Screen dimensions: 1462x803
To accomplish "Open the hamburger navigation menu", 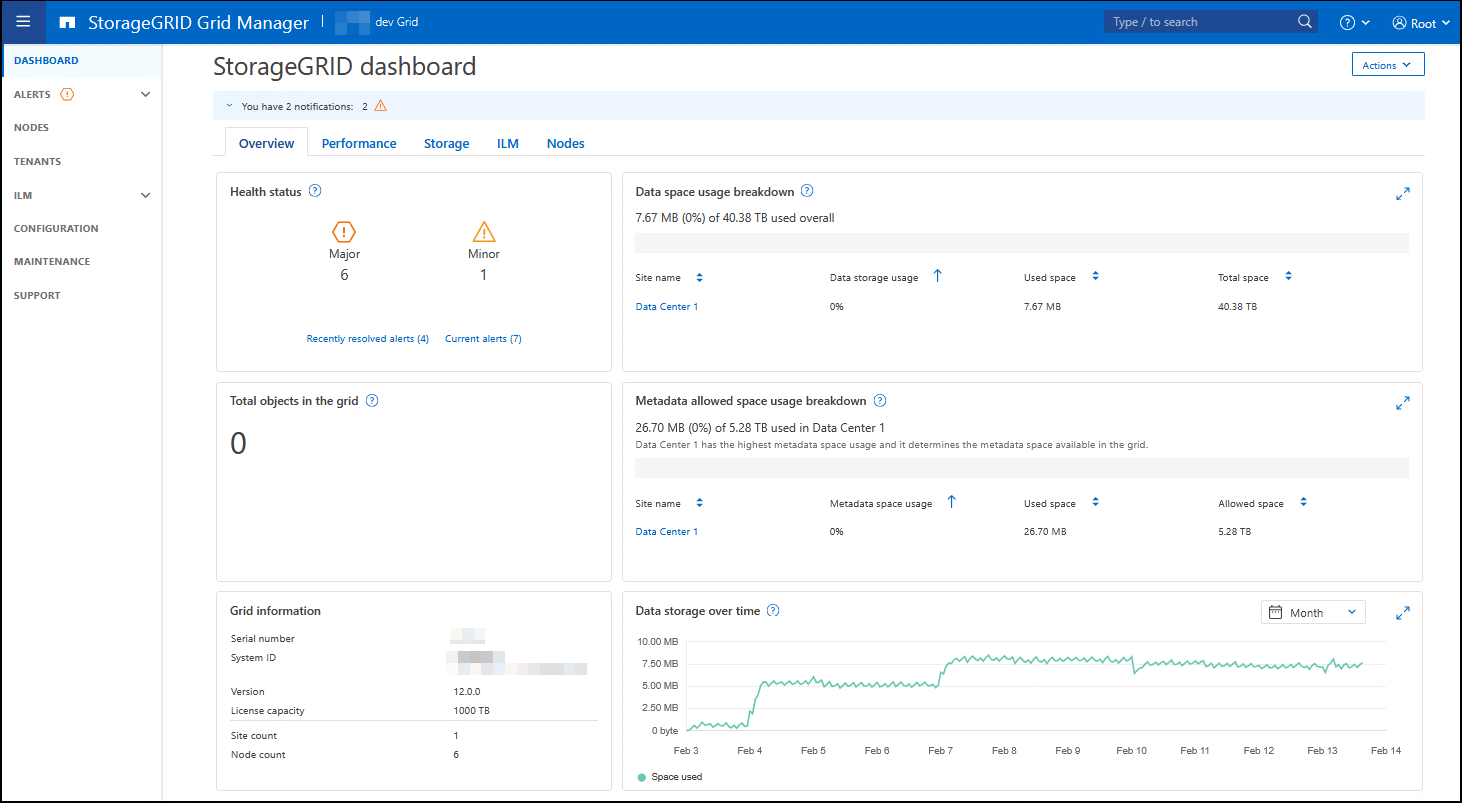I will [x=23, y=22].
